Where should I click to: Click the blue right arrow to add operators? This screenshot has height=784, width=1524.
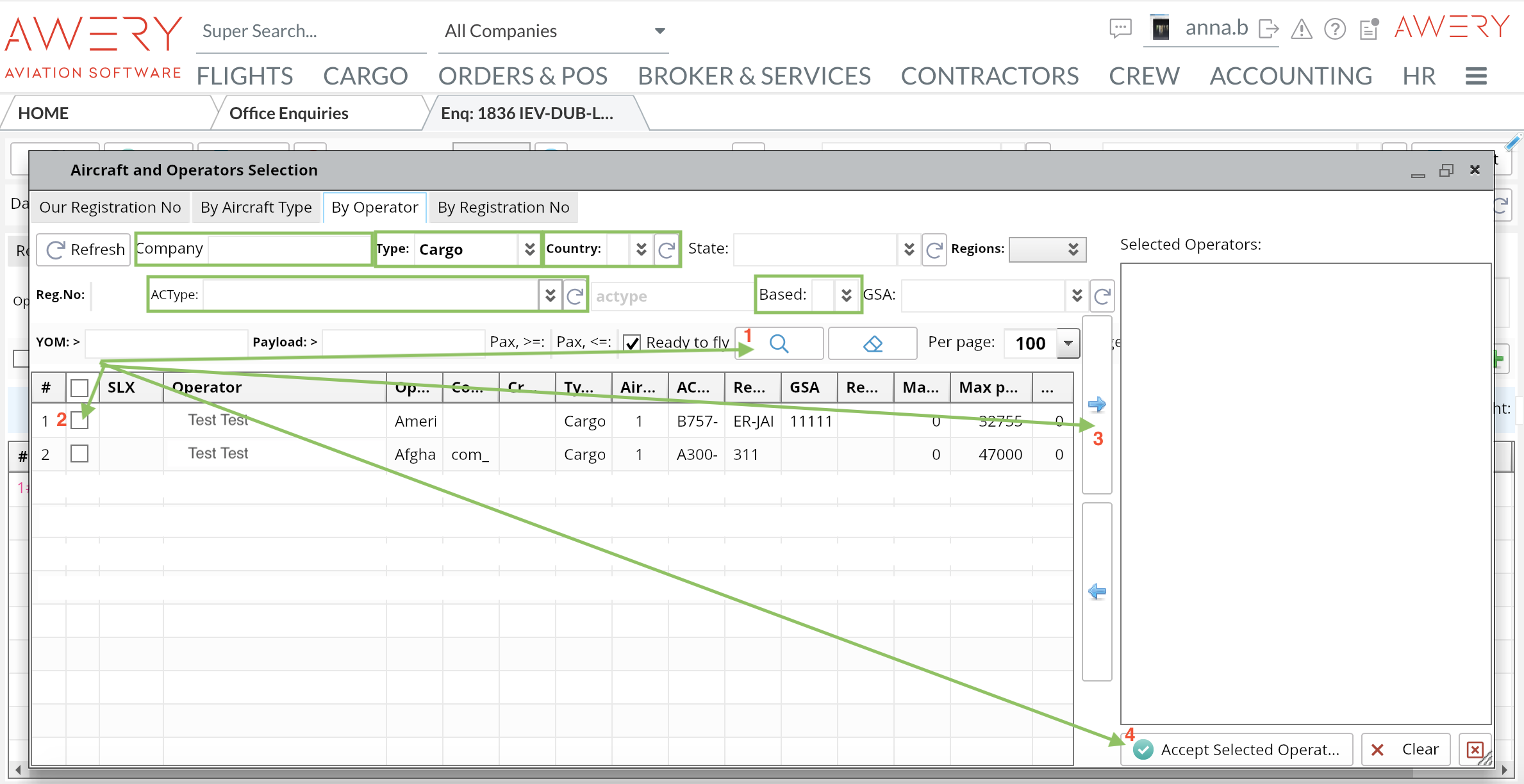[x=1097, y=405]
